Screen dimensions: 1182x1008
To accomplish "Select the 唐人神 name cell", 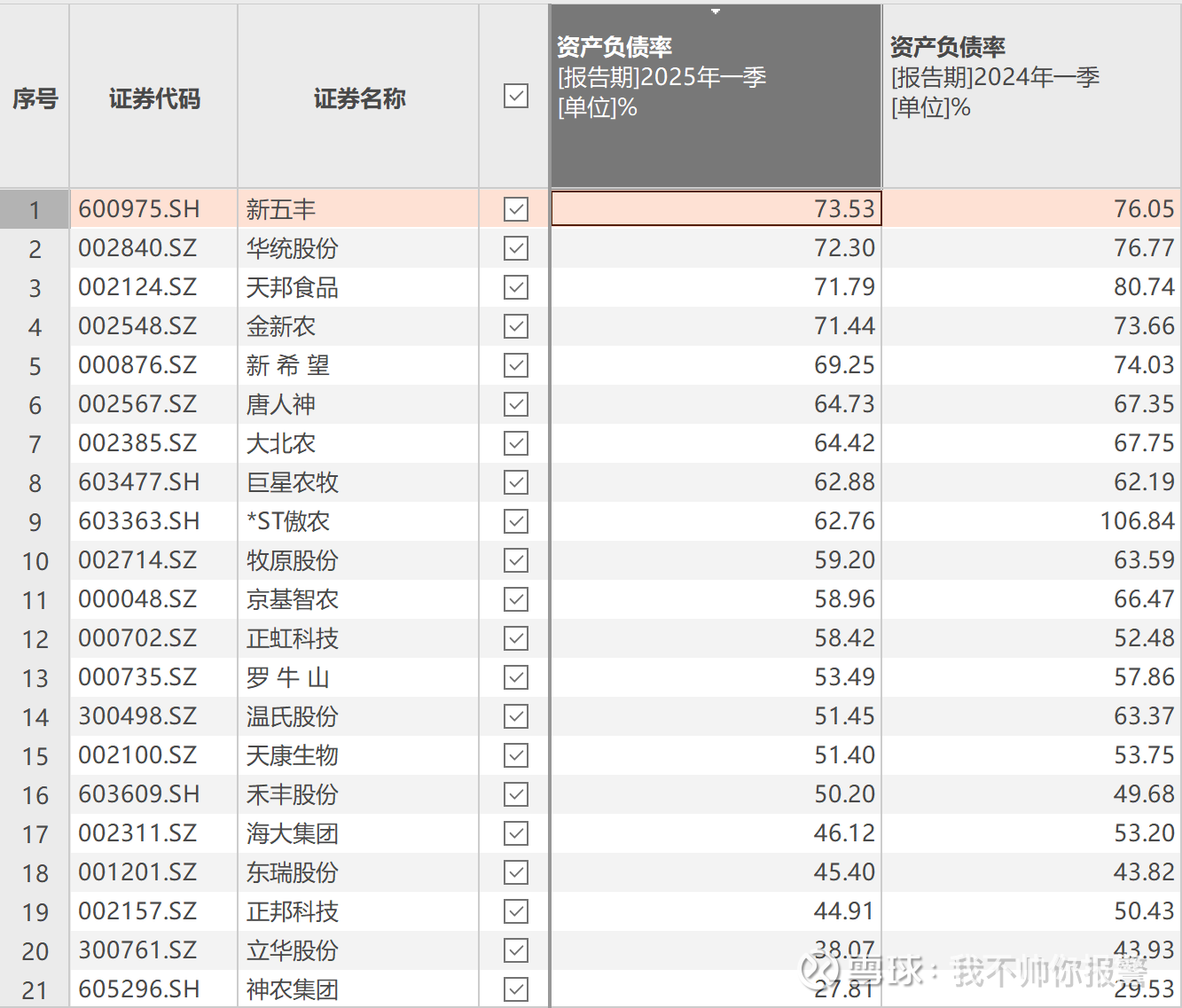I will click(358, 404).
